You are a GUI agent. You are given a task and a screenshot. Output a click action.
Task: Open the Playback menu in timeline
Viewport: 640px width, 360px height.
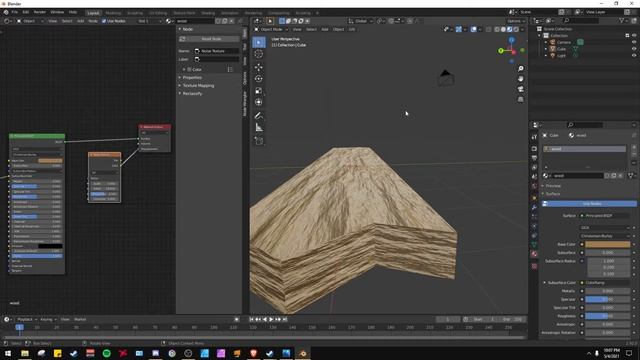(27, 319)
